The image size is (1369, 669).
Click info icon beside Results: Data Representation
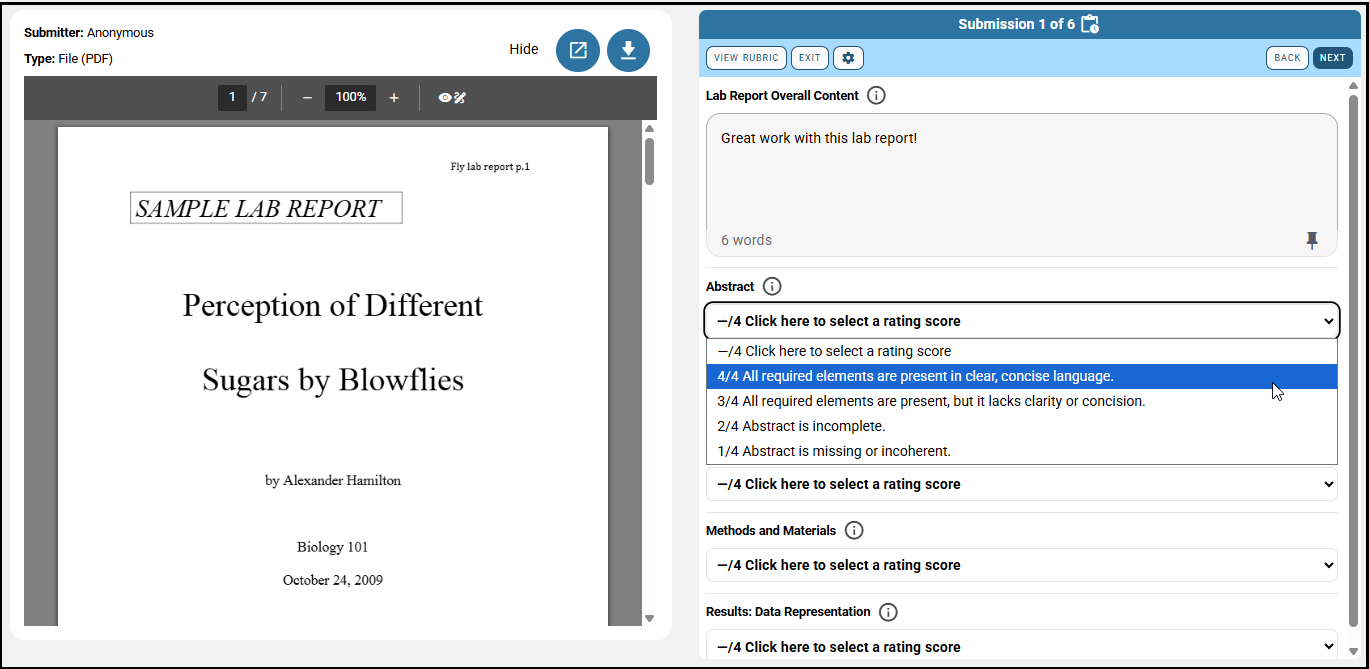pyautogui.click(x=888, y=612)
